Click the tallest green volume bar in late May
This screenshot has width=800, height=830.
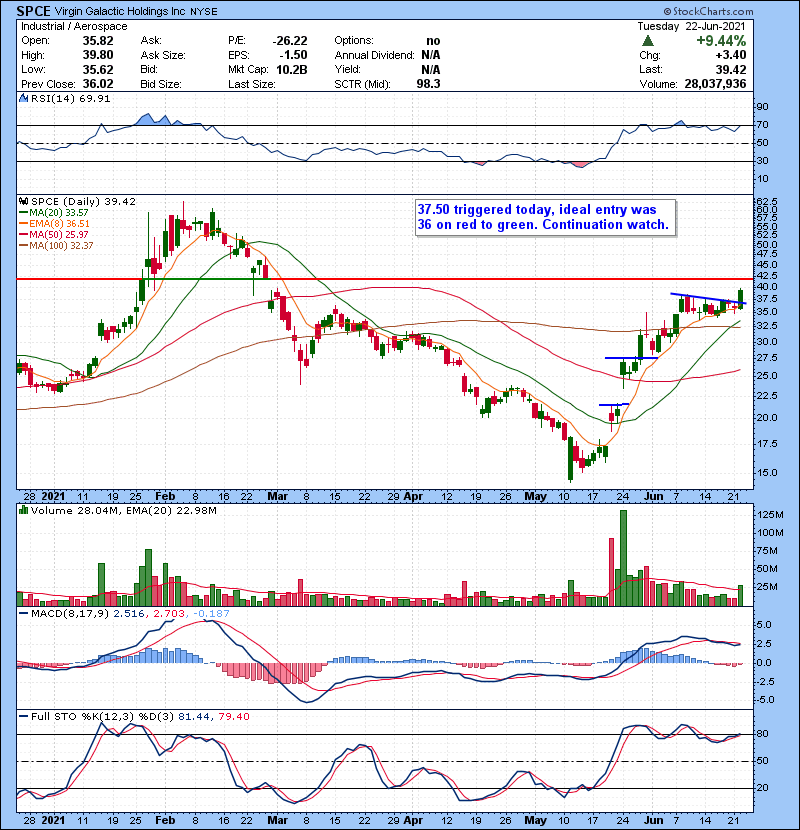click(x=623, y=558)
